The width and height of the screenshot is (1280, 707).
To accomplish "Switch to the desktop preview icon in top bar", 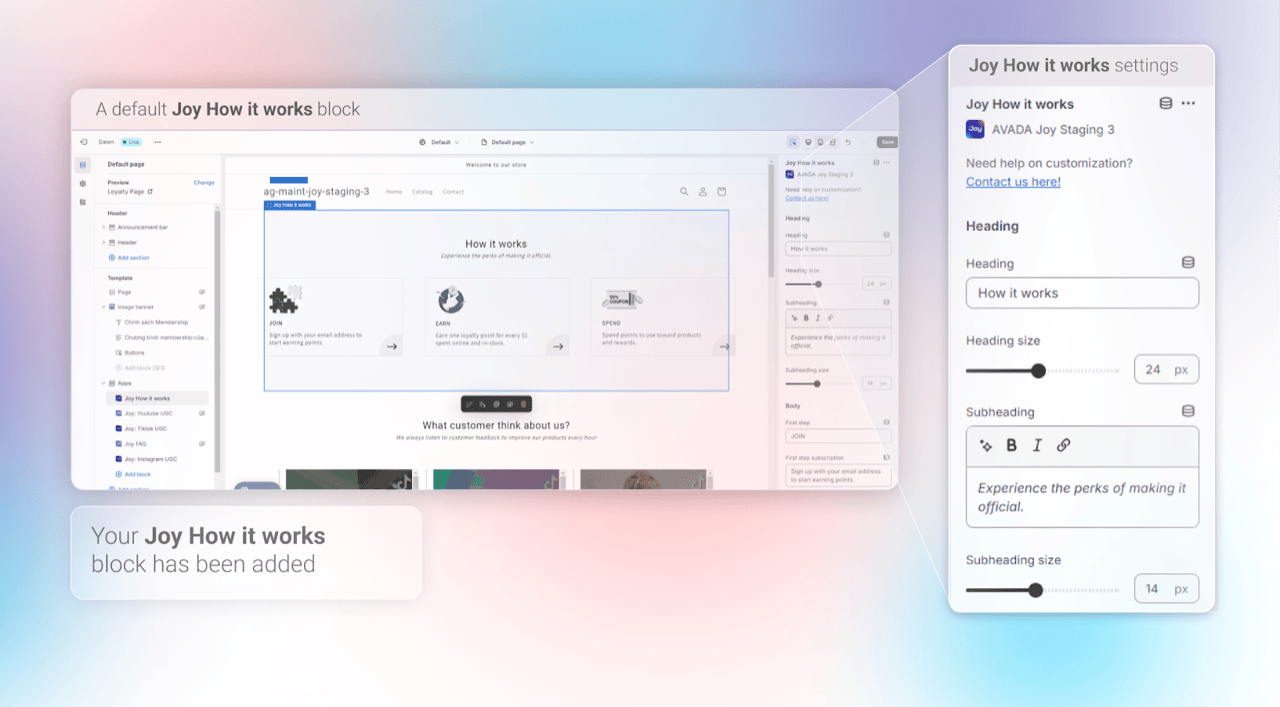I will (808, 142).
